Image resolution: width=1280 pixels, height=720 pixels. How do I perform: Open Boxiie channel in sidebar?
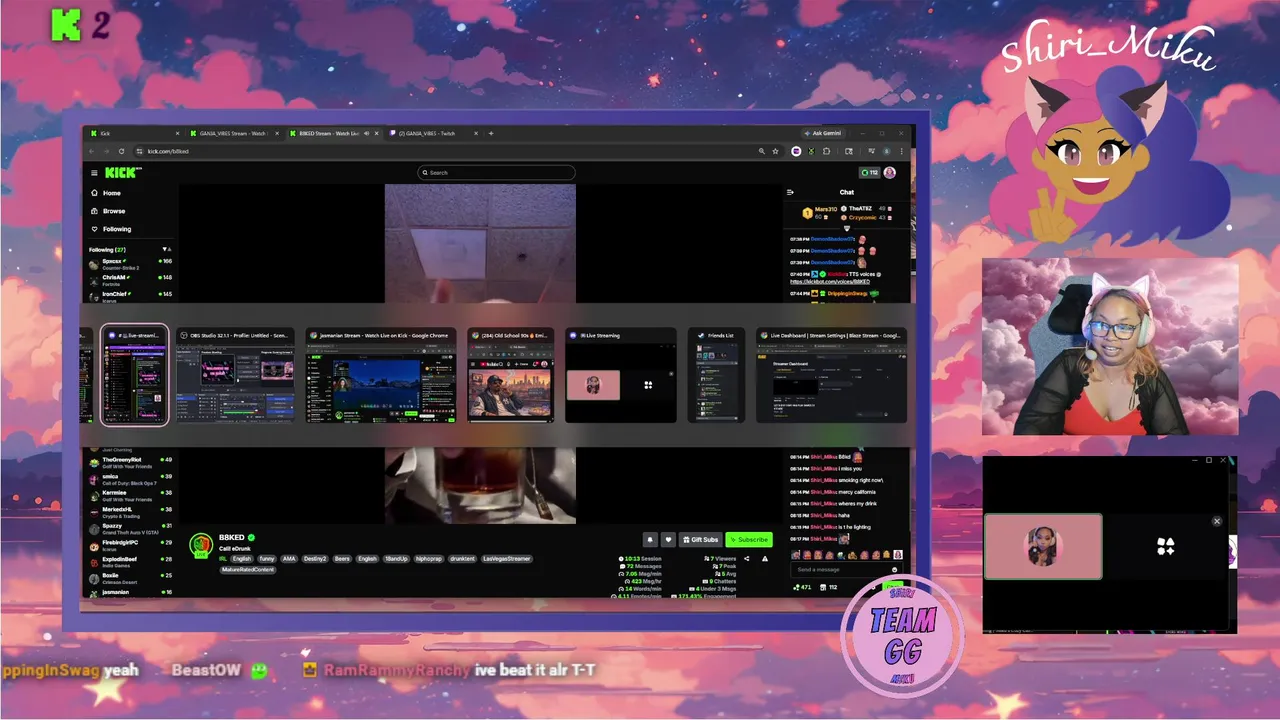pos(130,577)
